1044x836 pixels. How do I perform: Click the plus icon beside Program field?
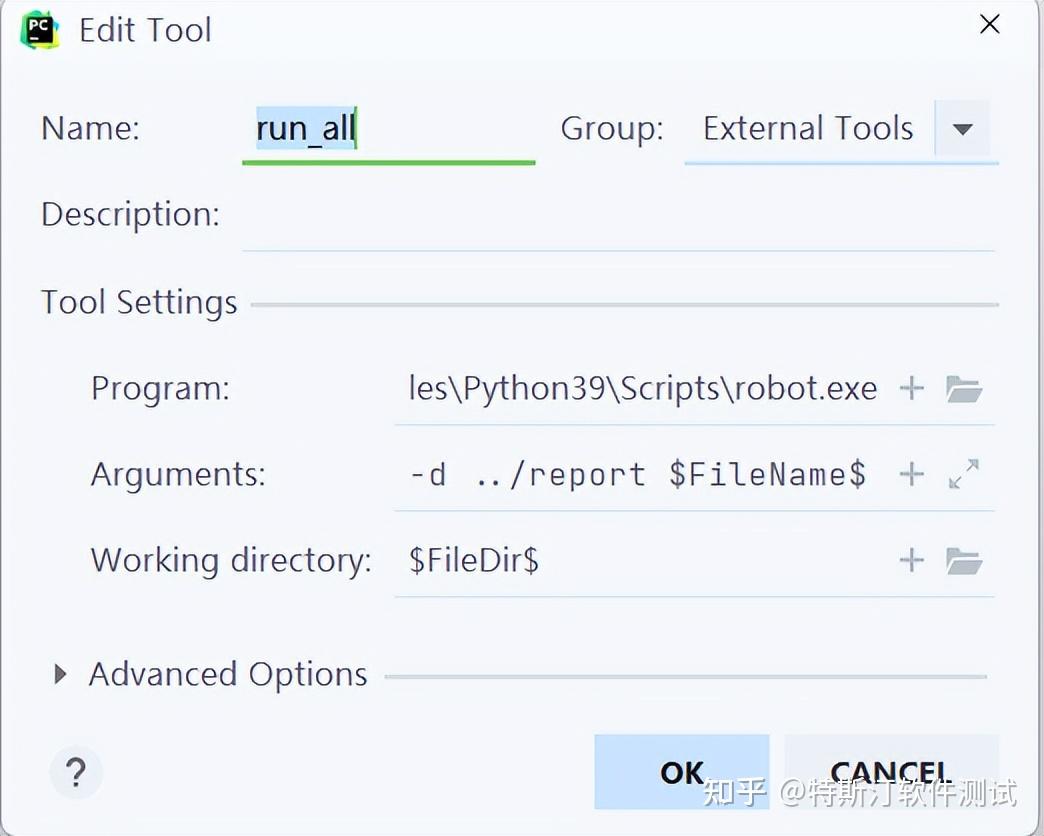pos(911,388)
